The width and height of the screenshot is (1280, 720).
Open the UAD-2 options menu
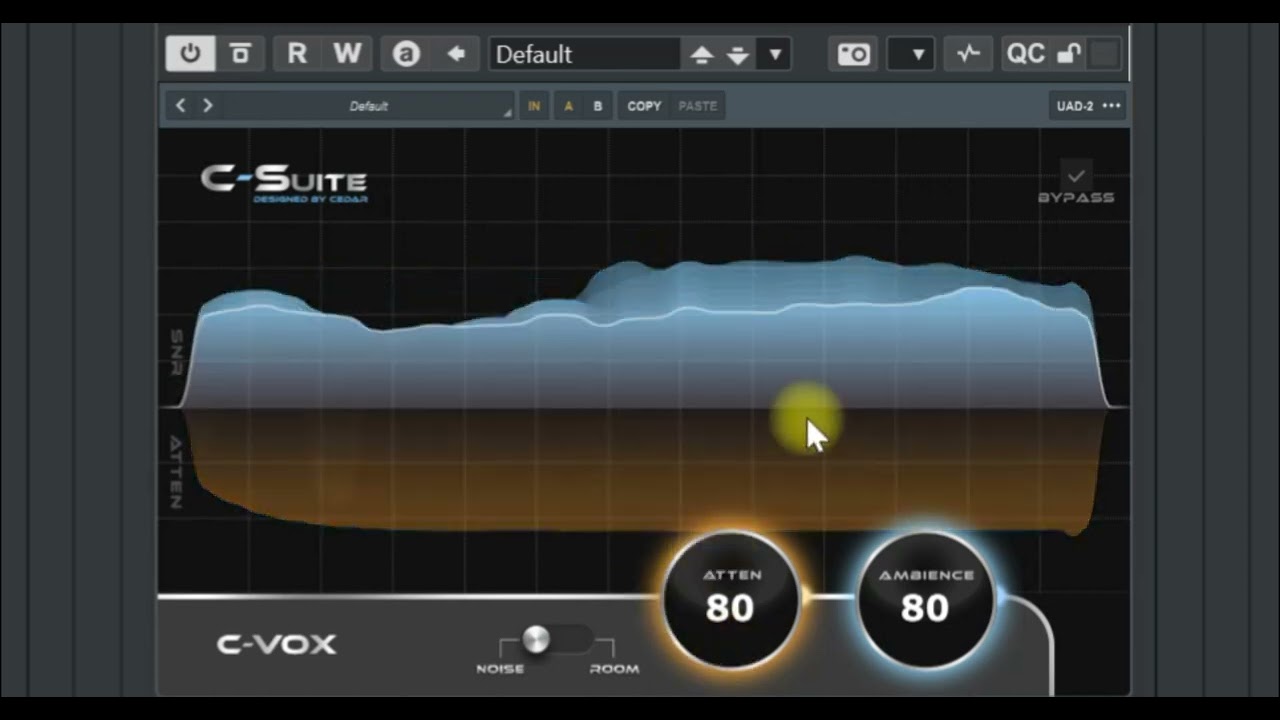tap(1088, 106)
